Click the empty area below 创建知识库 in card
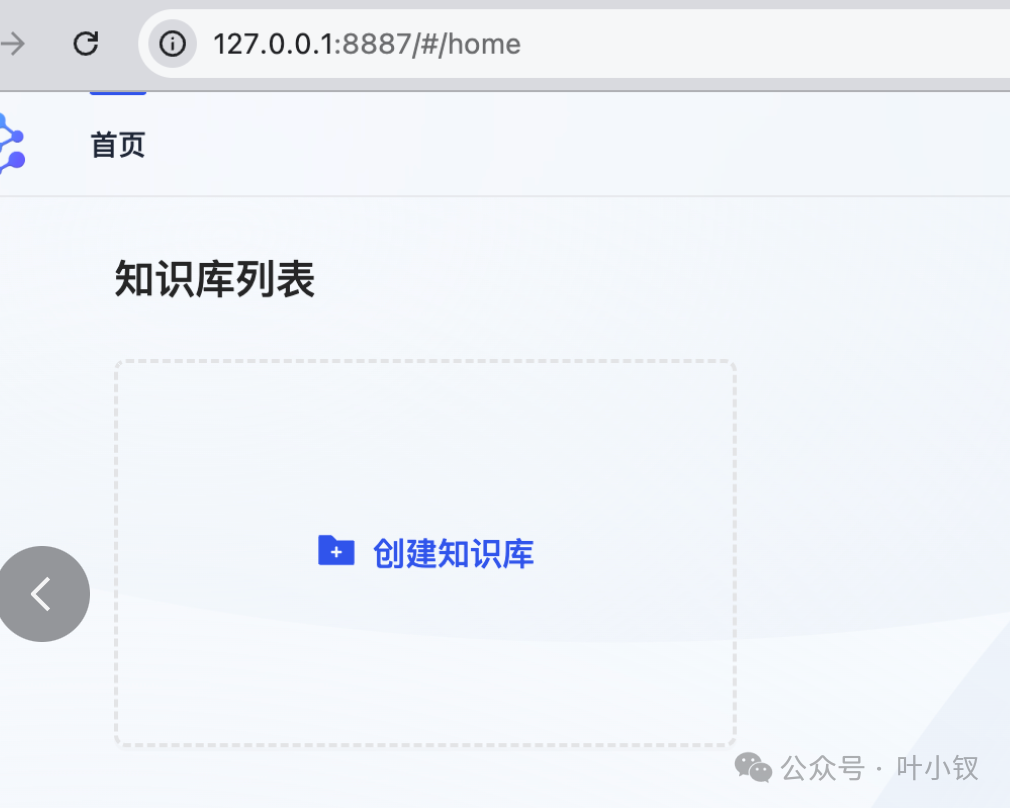This screenshot has width=1010, height=808. coord(425,657)
